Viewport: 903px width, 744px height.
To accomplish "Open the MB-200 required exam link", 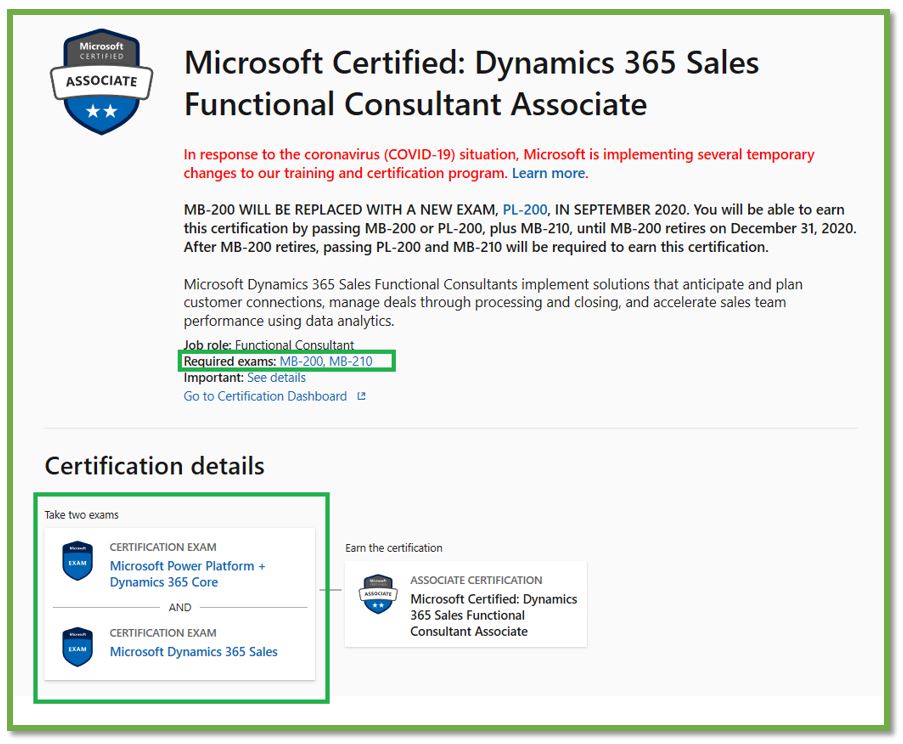I will tap(301, 361).
